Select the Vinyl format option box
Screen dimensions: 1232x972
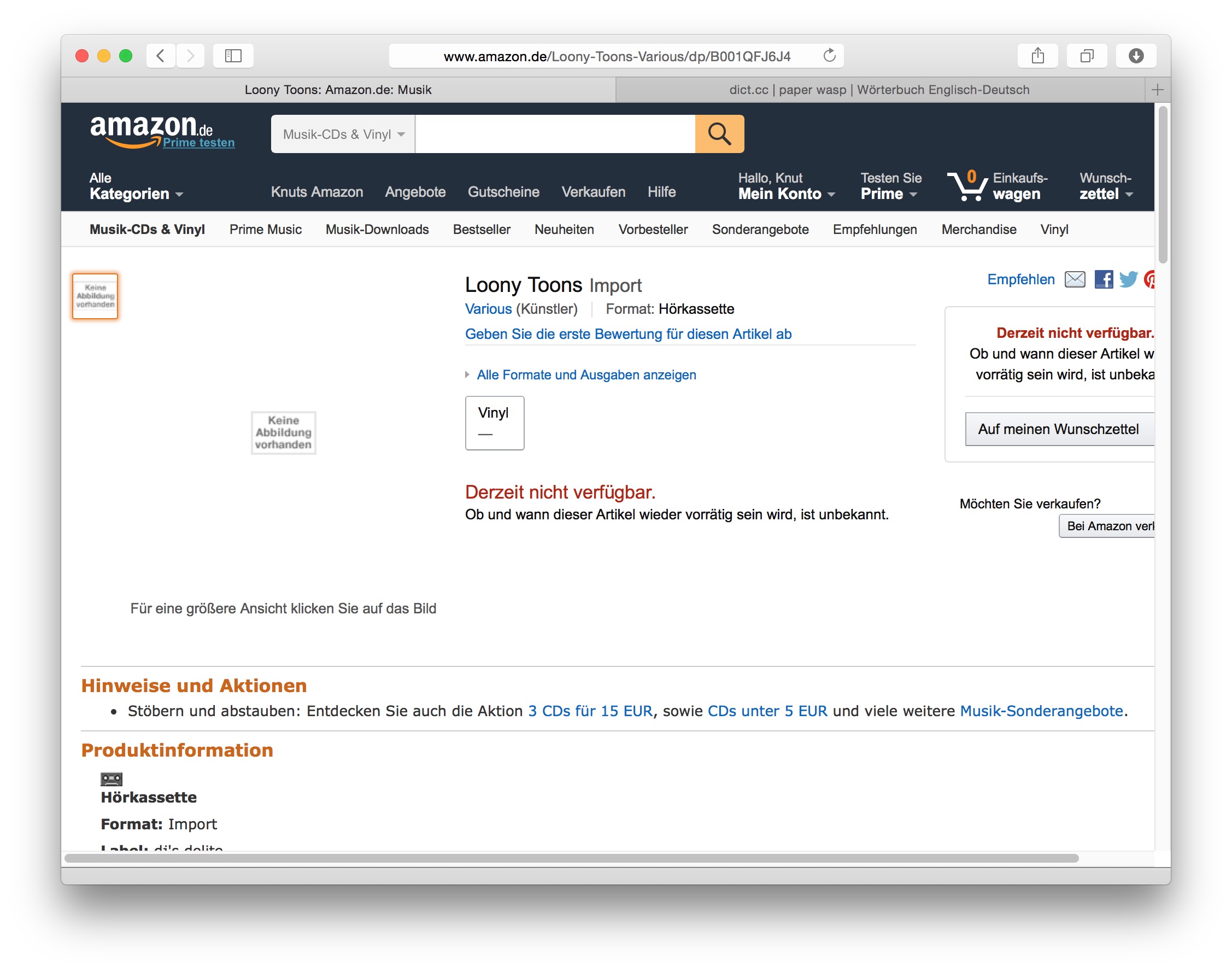494,423
